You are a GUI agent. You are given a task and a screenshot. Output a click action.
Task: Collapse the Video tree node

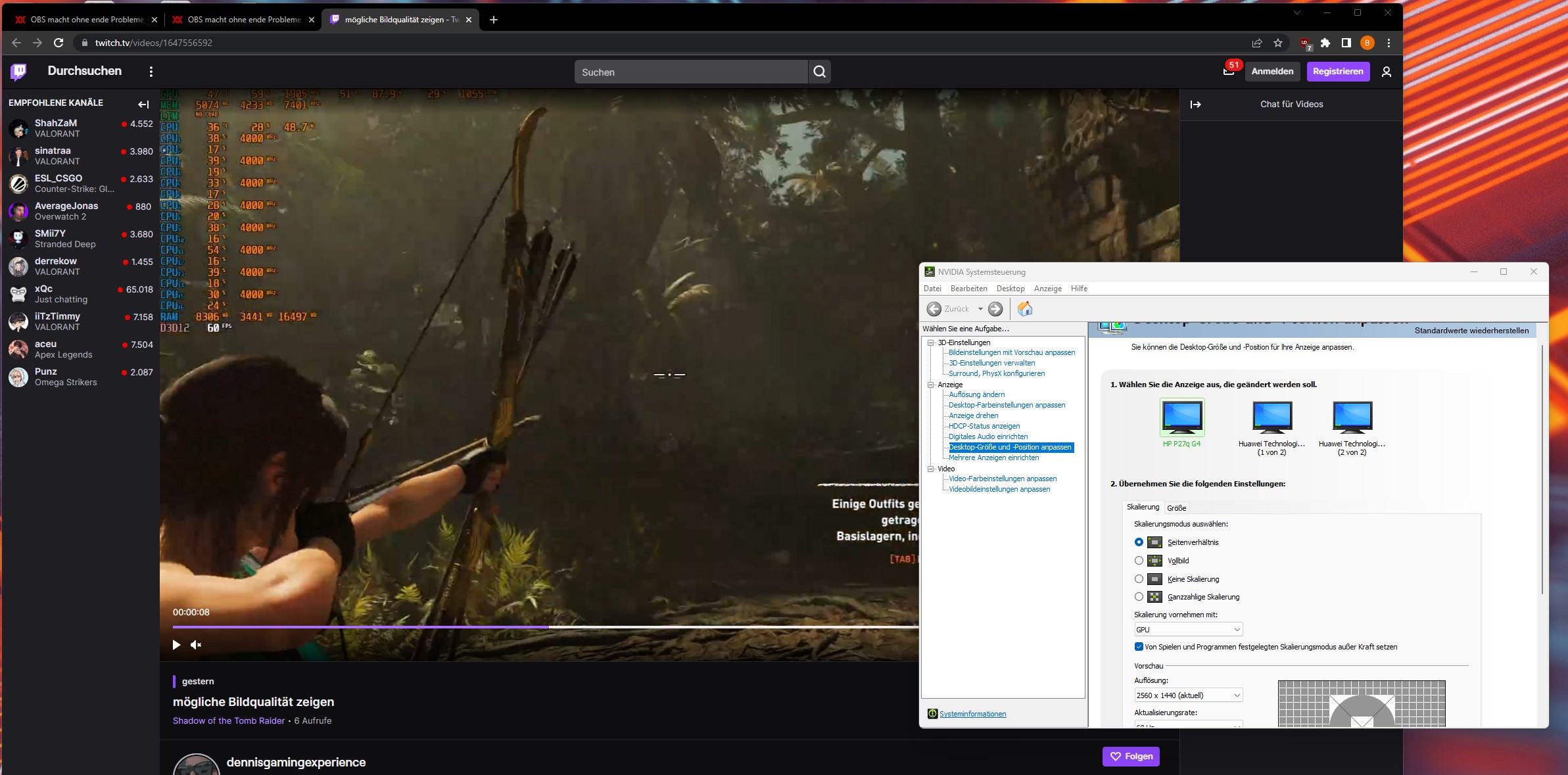point(931,469)
